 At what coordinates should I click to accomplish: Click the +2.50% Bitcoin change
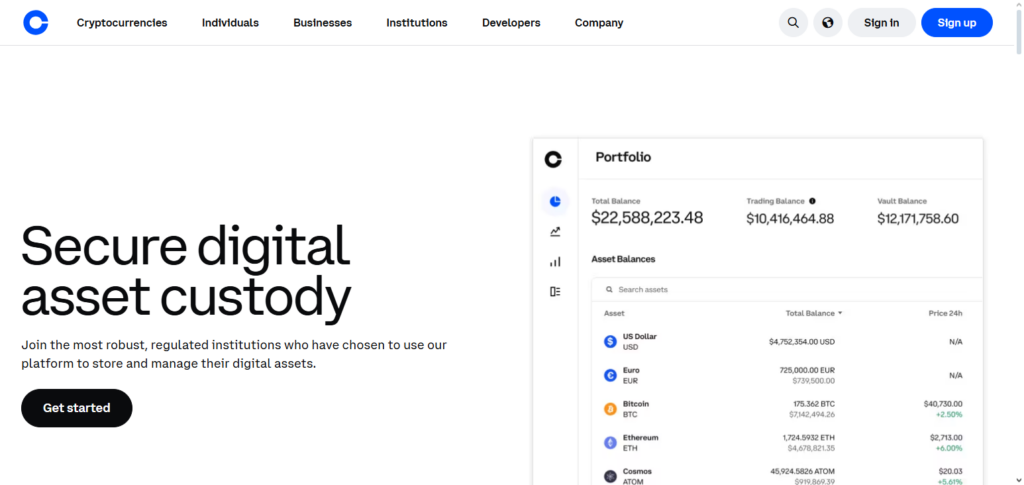point(950,415)
